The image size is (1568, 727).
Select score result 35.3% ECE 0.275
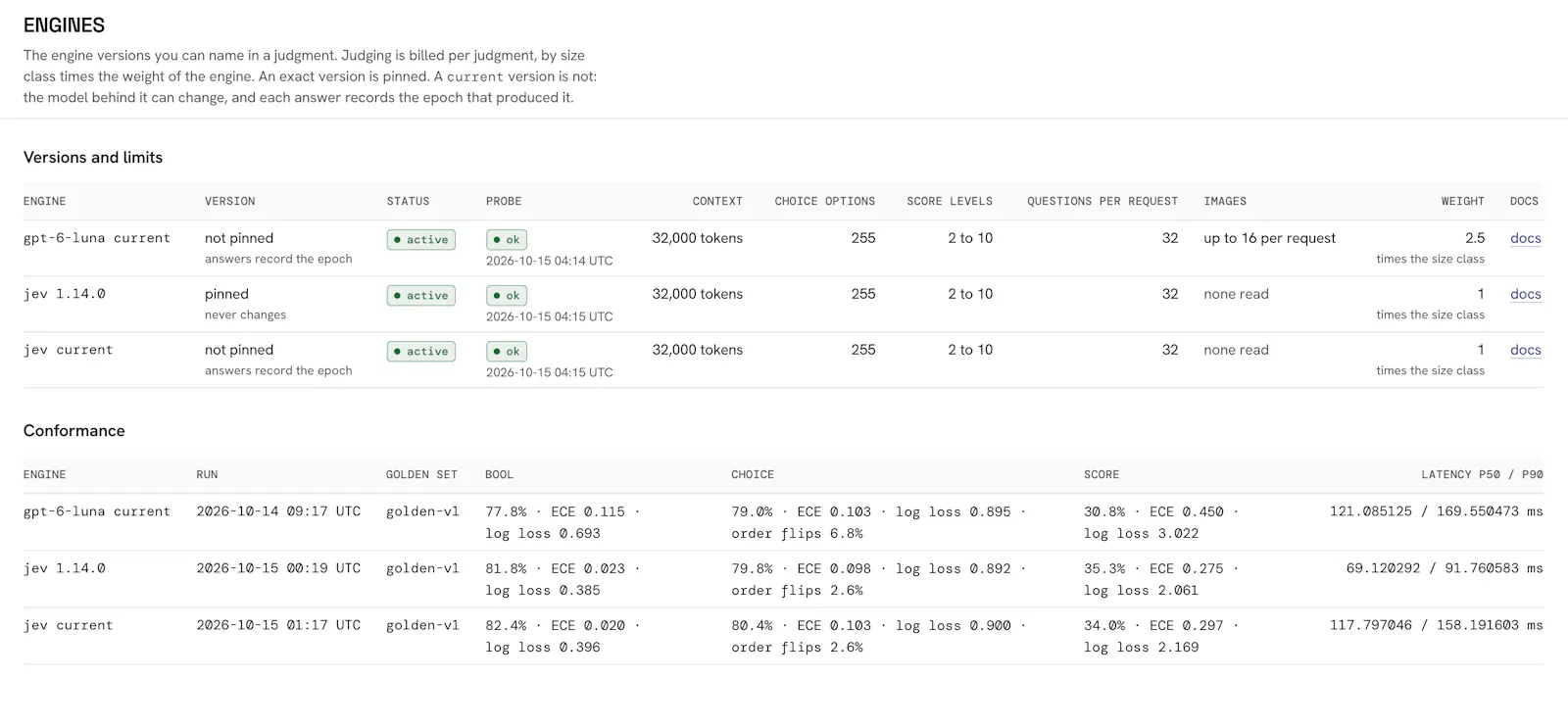click(x=1161, y=579)
